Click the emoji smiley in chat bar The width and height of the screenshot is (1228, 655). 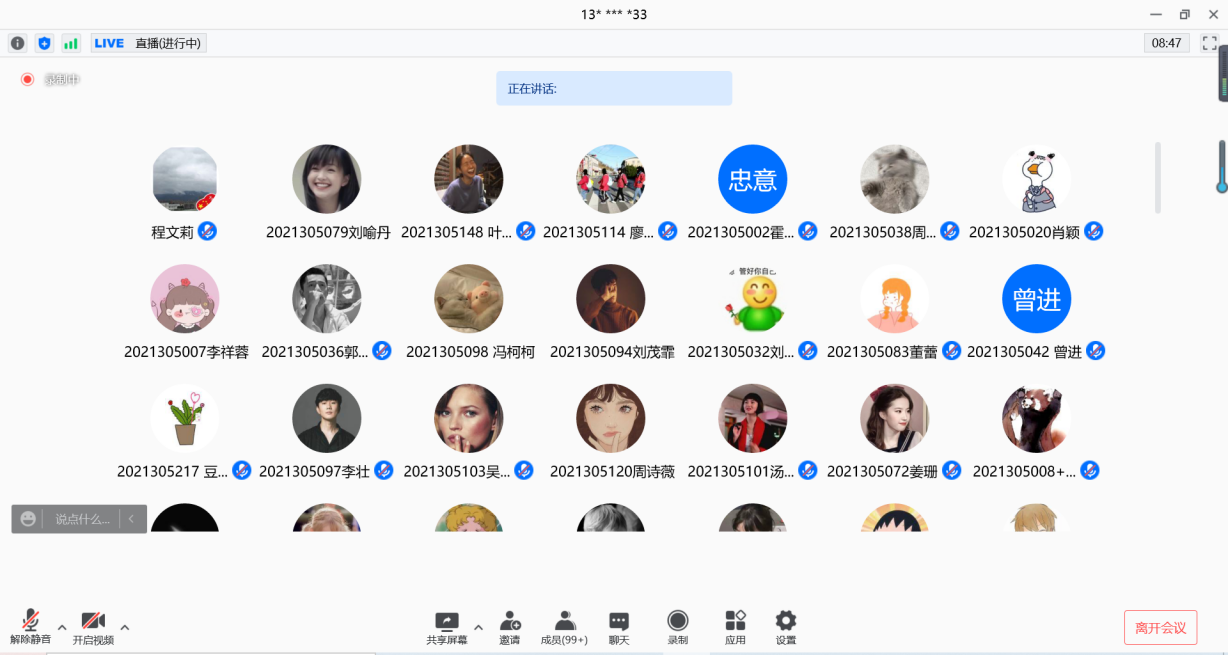[x=28, y=519]
